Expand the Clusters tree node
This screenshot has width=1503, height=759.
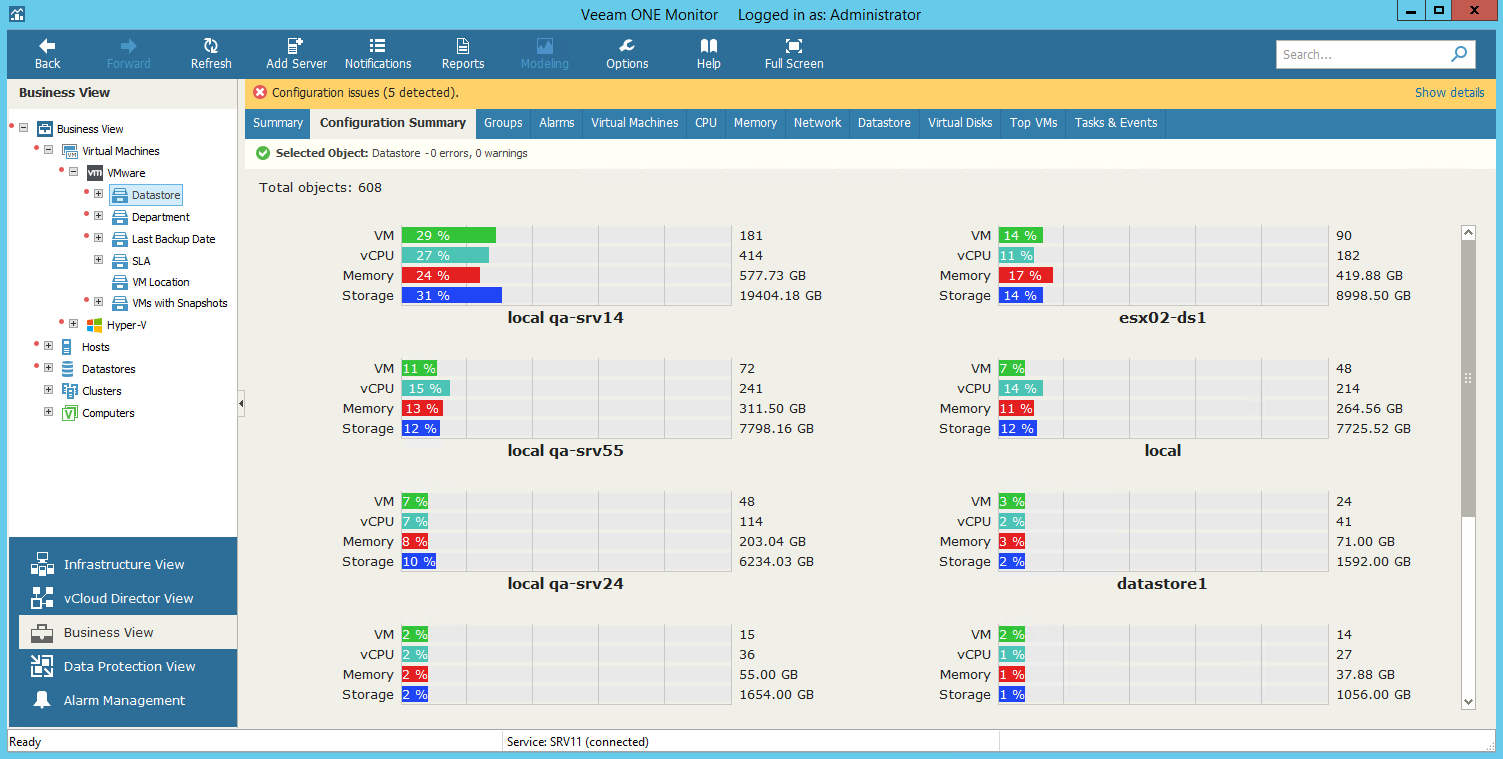[x=48, y=390]
